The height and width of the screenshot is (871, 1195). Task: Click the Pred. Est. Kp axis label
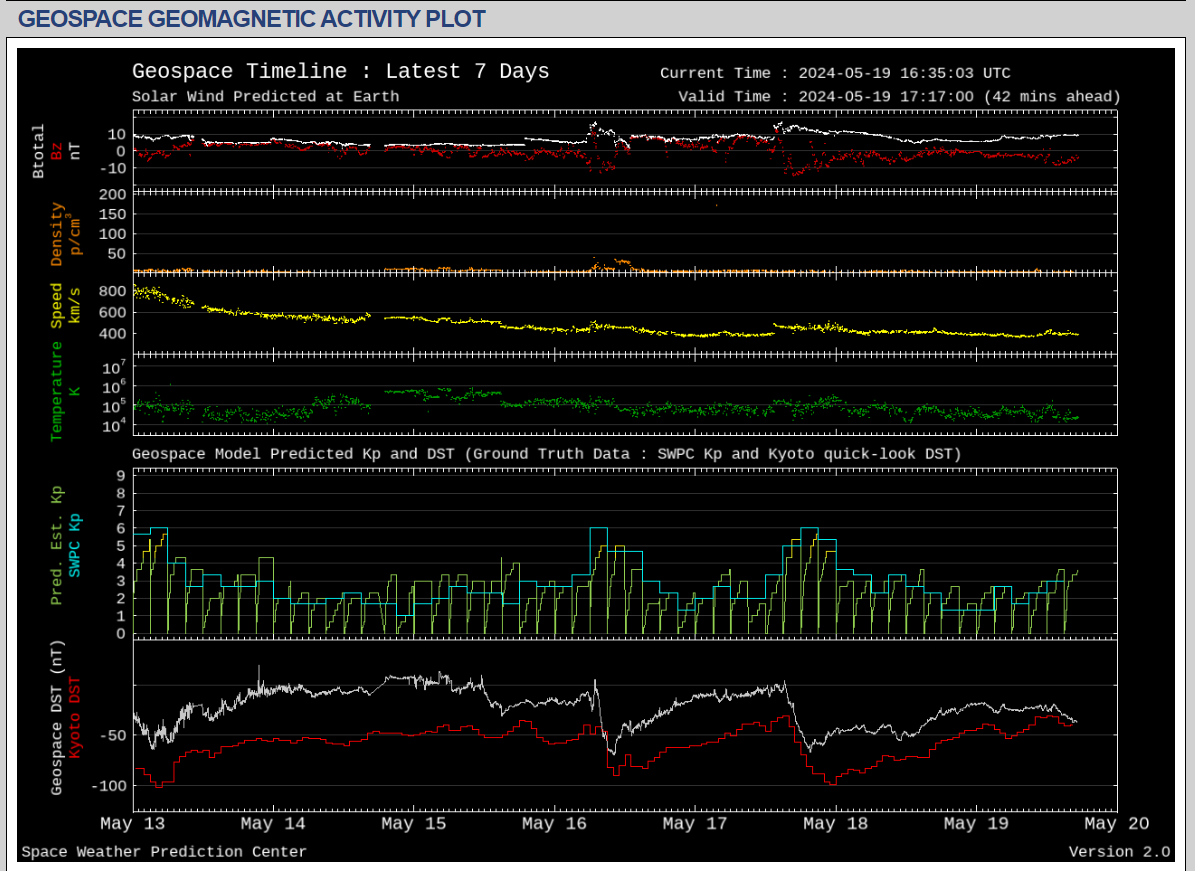click(x=57, y=545)
